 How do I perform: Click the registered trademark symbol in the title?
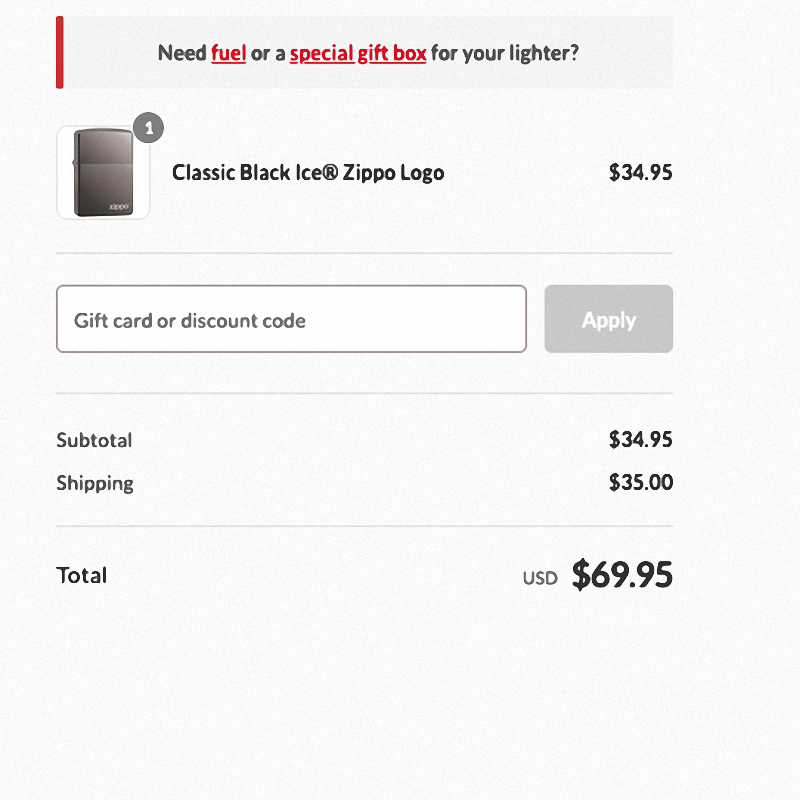[331, 172]
